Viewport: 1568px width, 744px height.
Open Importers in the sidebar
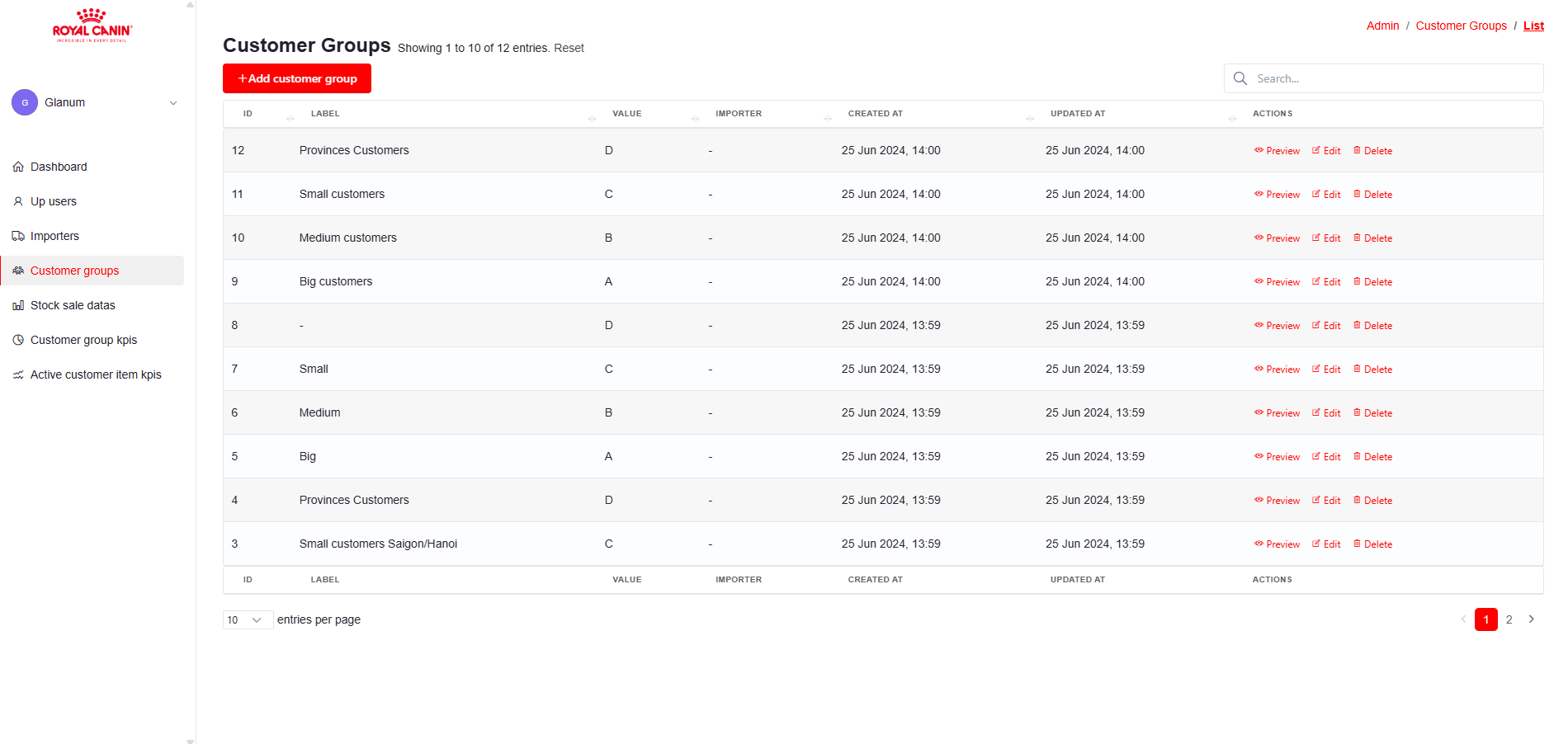[x=54, y=236]
